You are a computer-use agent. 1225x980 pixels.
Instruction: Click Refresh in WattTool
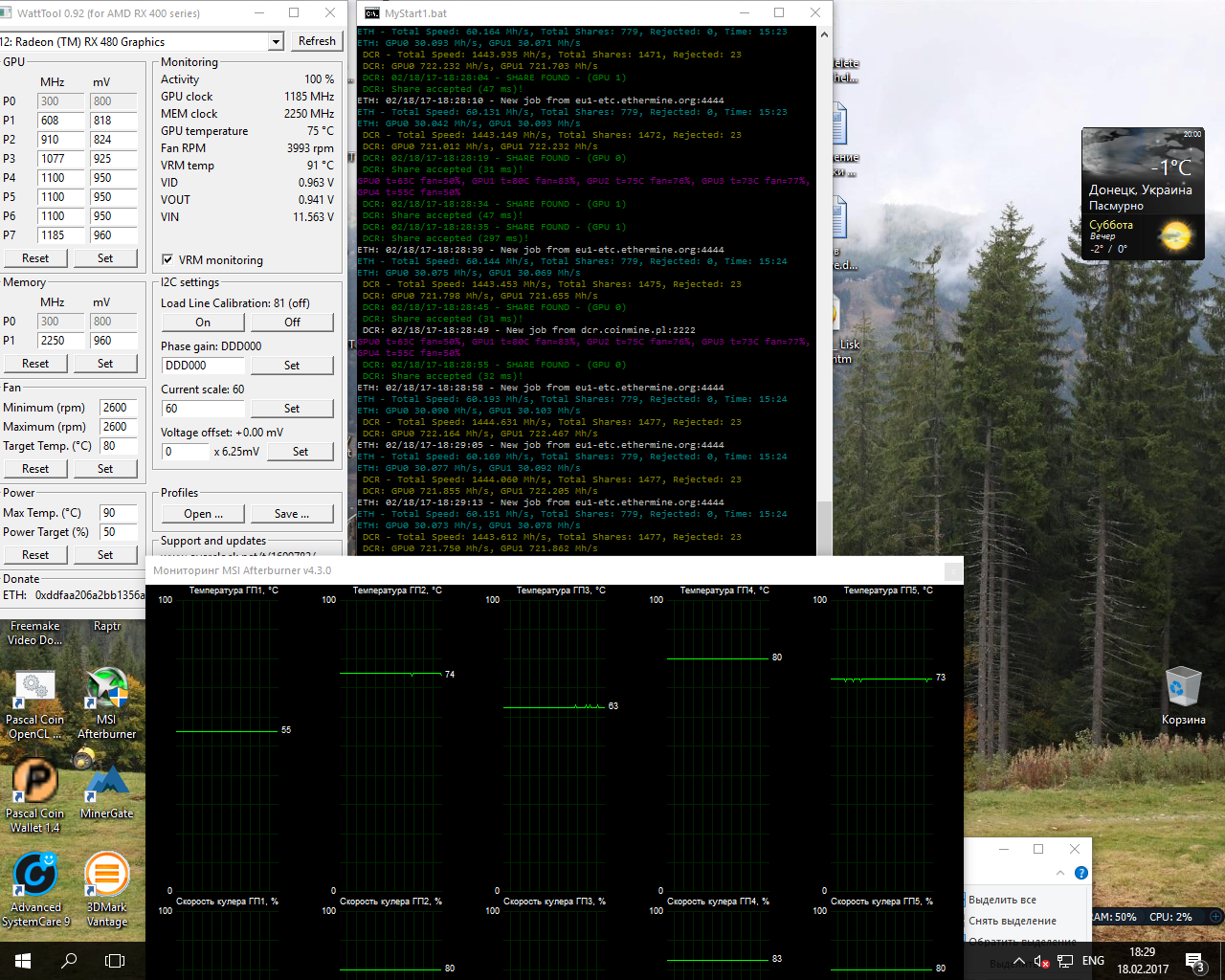(317, 41)
